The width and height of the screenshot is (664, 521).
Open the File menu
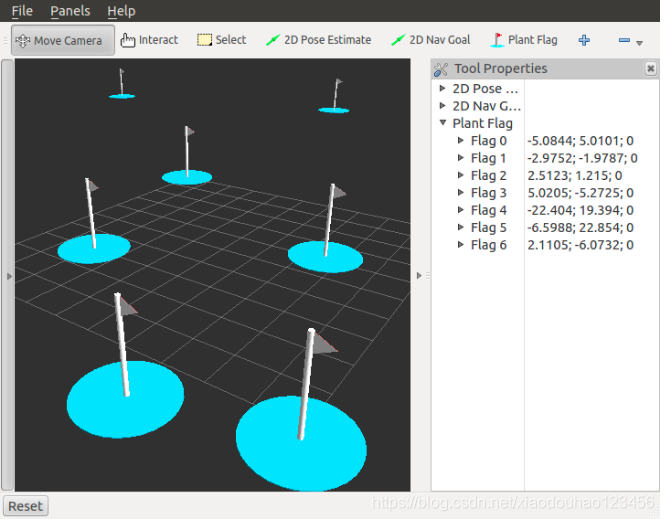(x=22, y=11)
